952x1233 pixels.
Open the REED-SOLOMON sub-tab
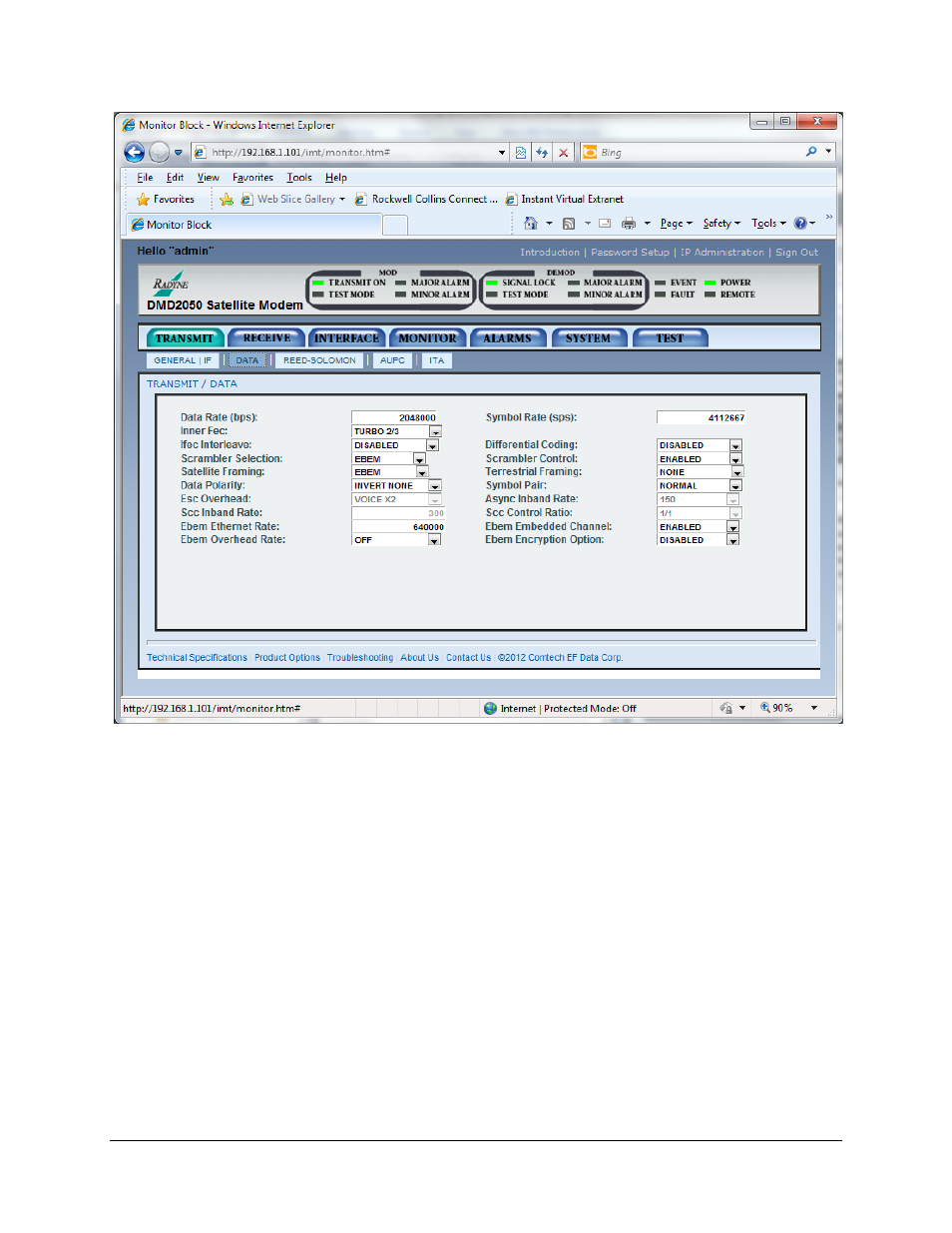point(319,360)
